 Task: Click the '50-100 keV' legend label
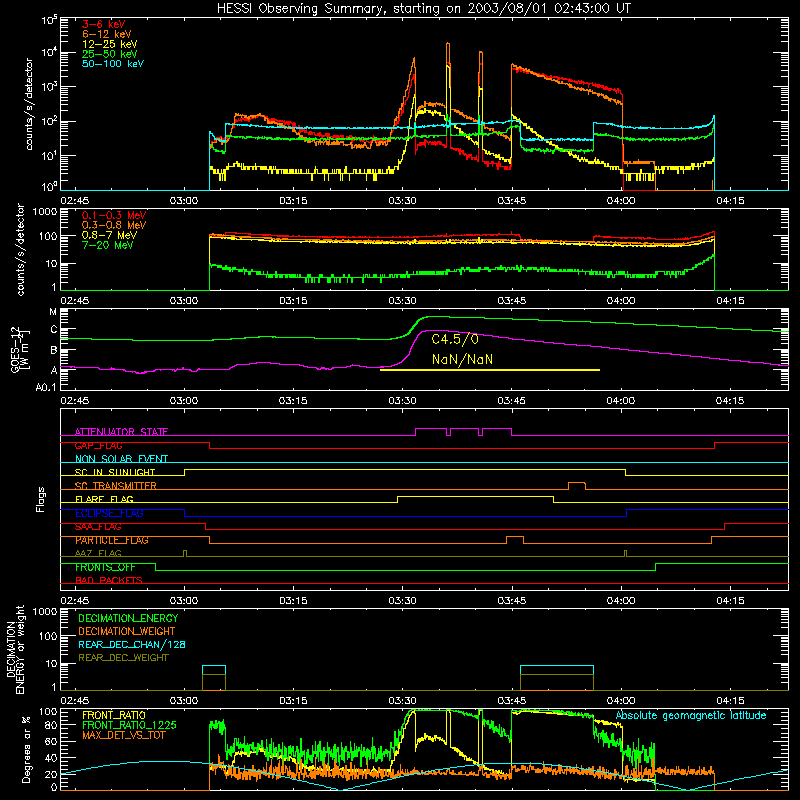(x=113, y=64)
